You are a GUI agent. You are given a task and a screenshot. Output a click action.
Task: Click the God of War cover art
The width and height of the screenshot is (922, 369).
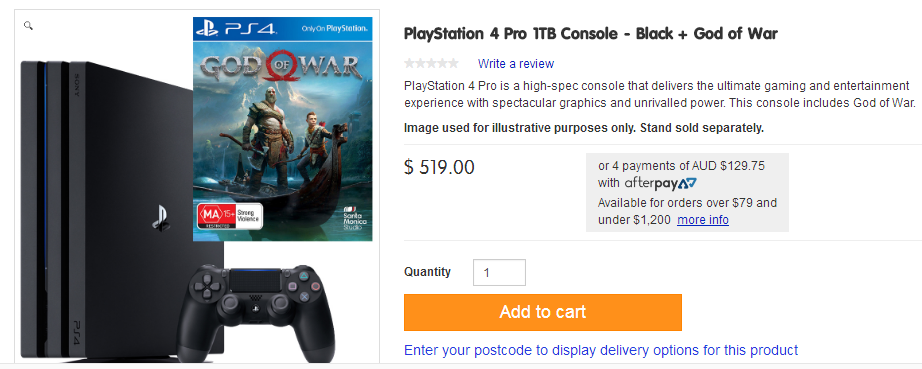(283, 129)
